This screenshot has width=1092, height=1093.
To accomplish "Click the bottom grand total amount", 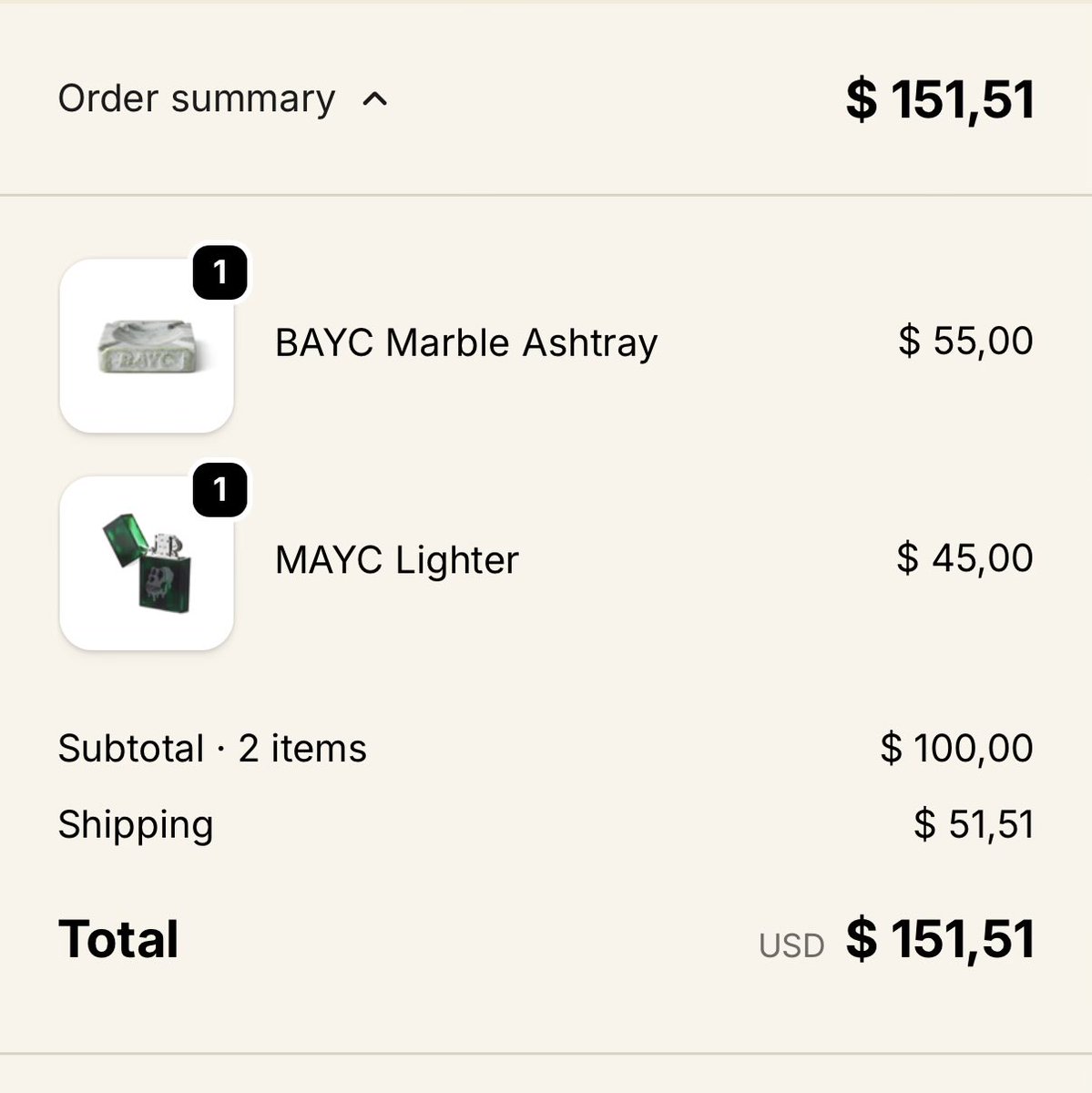I will 940,939.
